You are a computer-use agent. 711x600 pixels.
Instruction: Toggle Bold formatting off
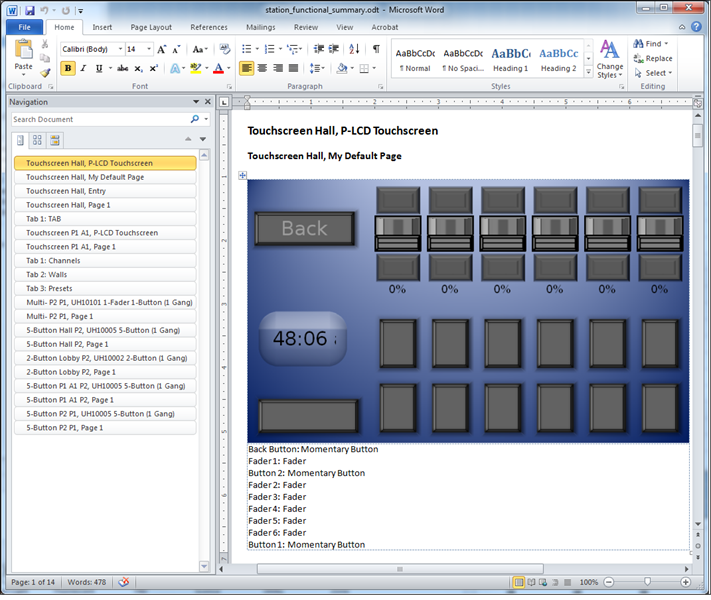pos(68,68)
